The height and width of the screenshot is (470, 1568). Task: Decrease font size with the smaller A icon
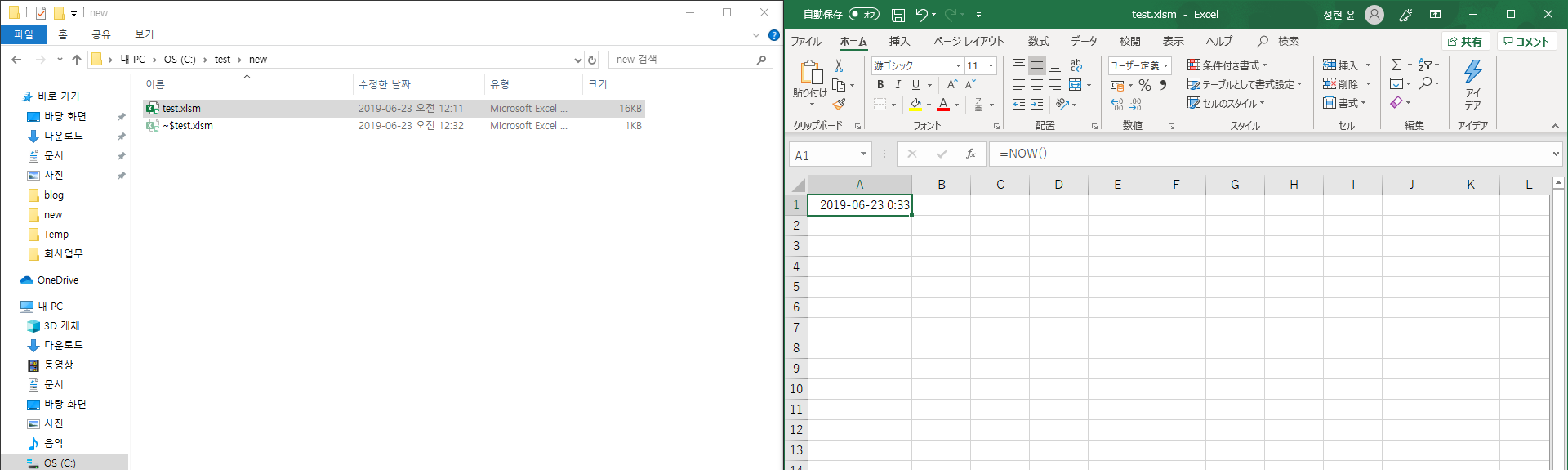click(970, 85)
